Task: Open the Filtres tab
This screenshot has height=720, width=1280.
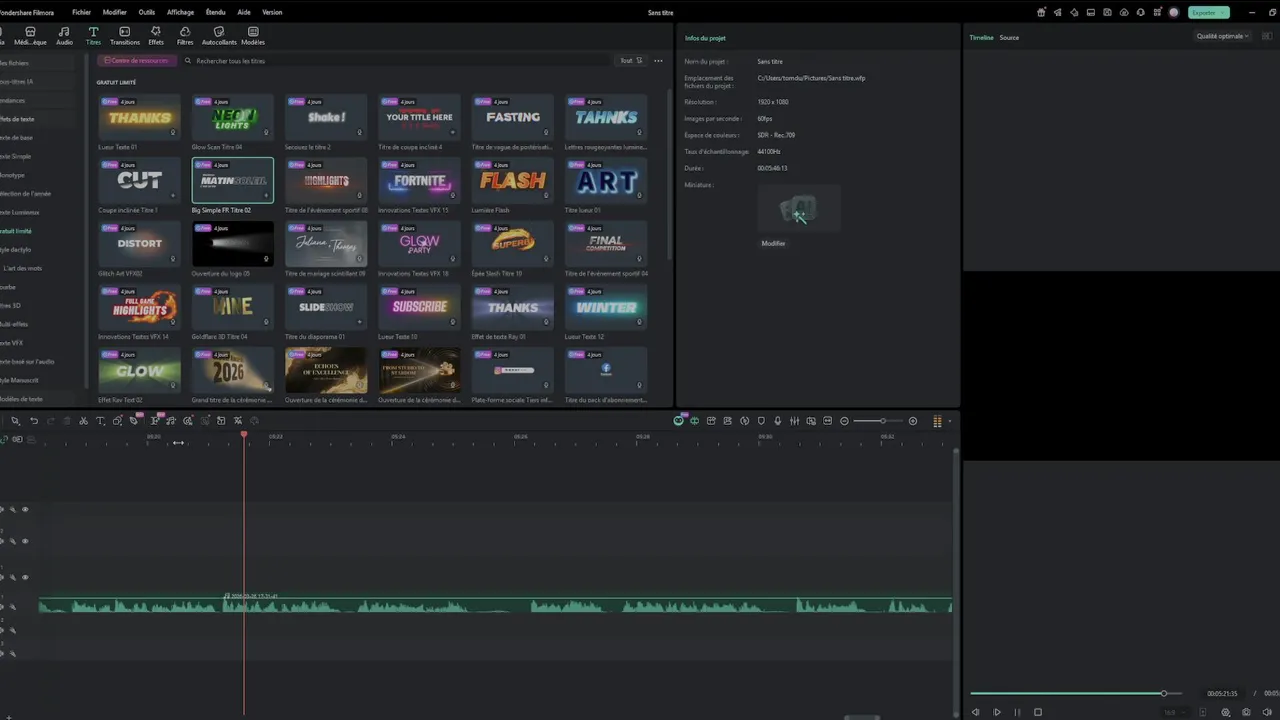Action: (185, 36)
